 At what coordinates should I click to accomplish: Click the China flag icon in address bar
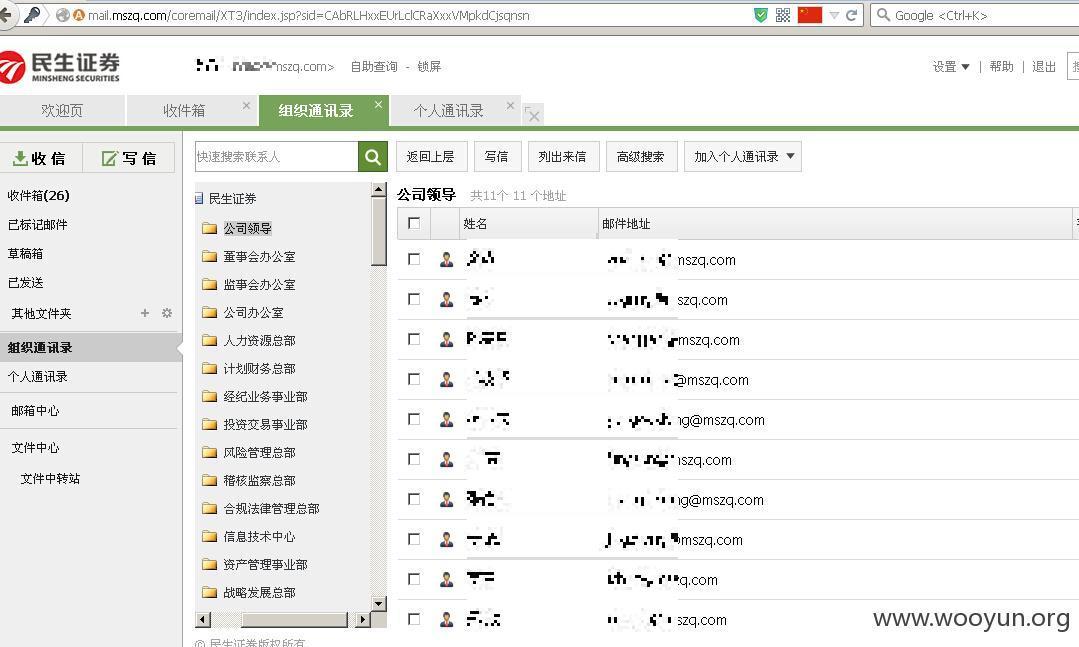point(810,15)
